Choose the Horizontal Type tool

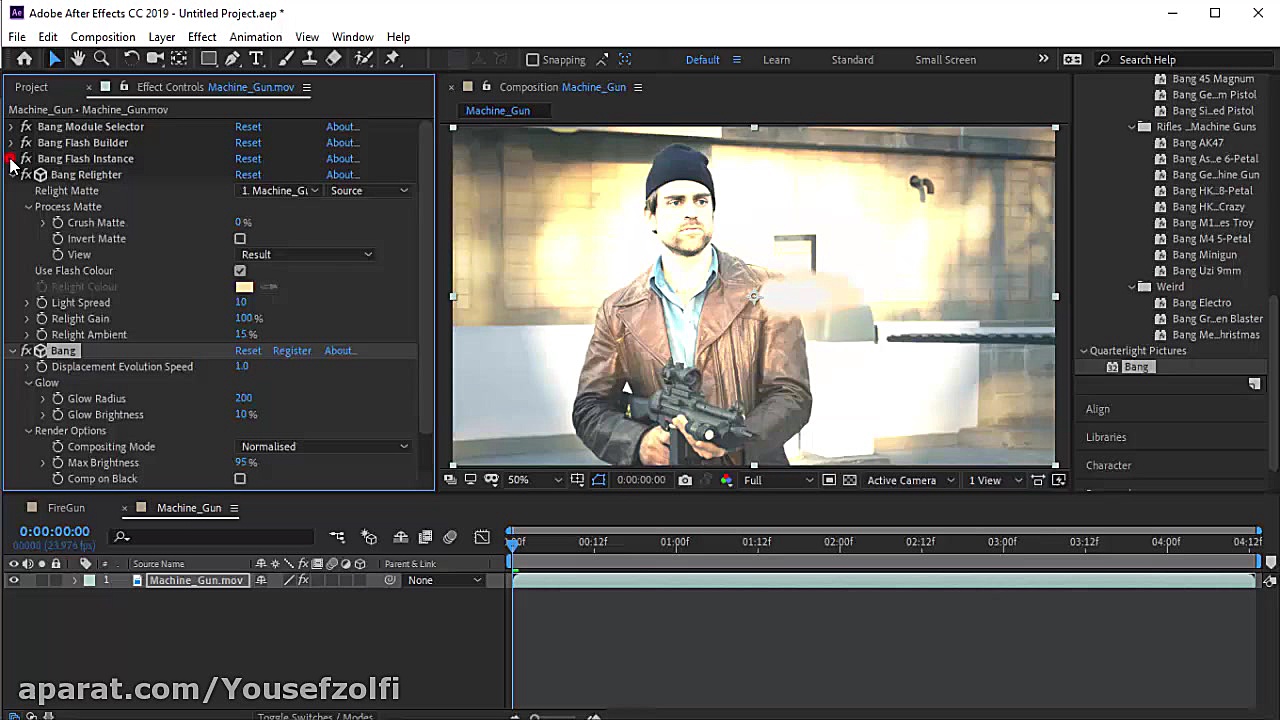tap(256, 59)
